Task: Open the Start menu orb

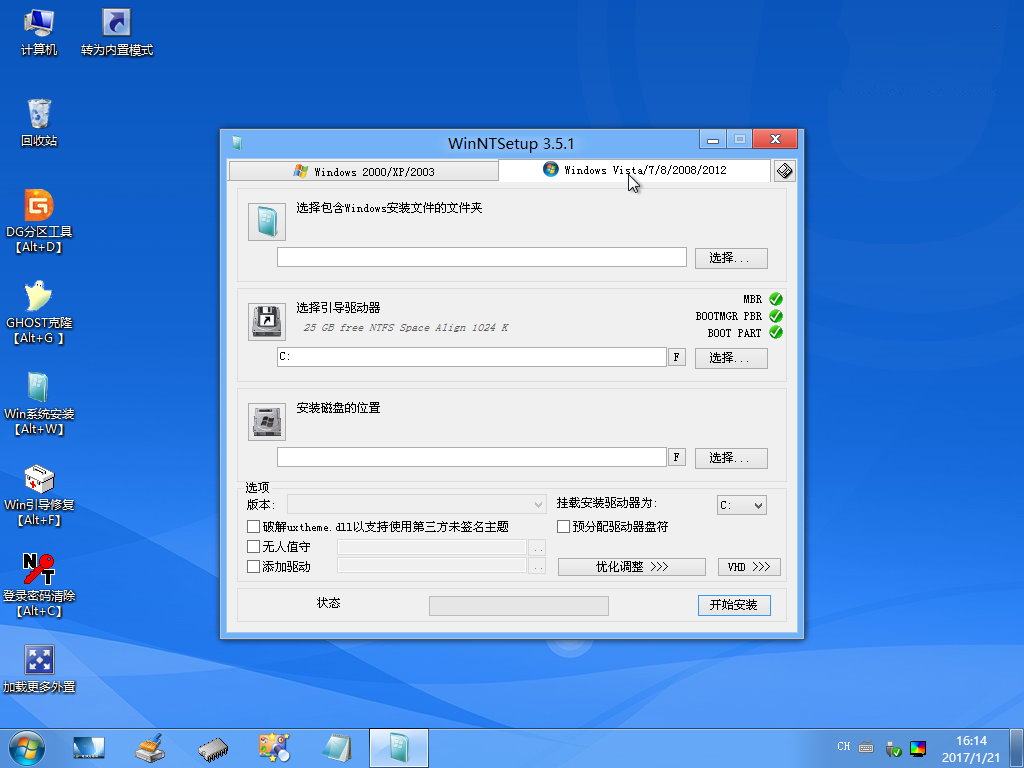Action: click(27, 748)
